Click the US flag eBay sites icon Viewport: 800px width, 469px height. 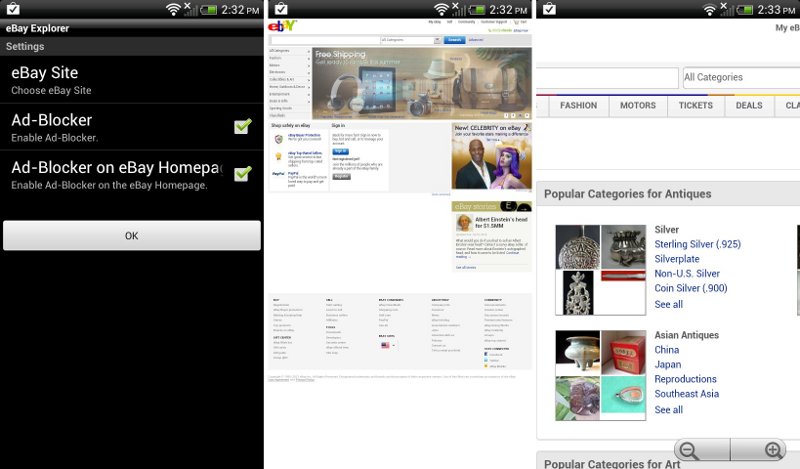pyautogui.click(x=385, y=345)
